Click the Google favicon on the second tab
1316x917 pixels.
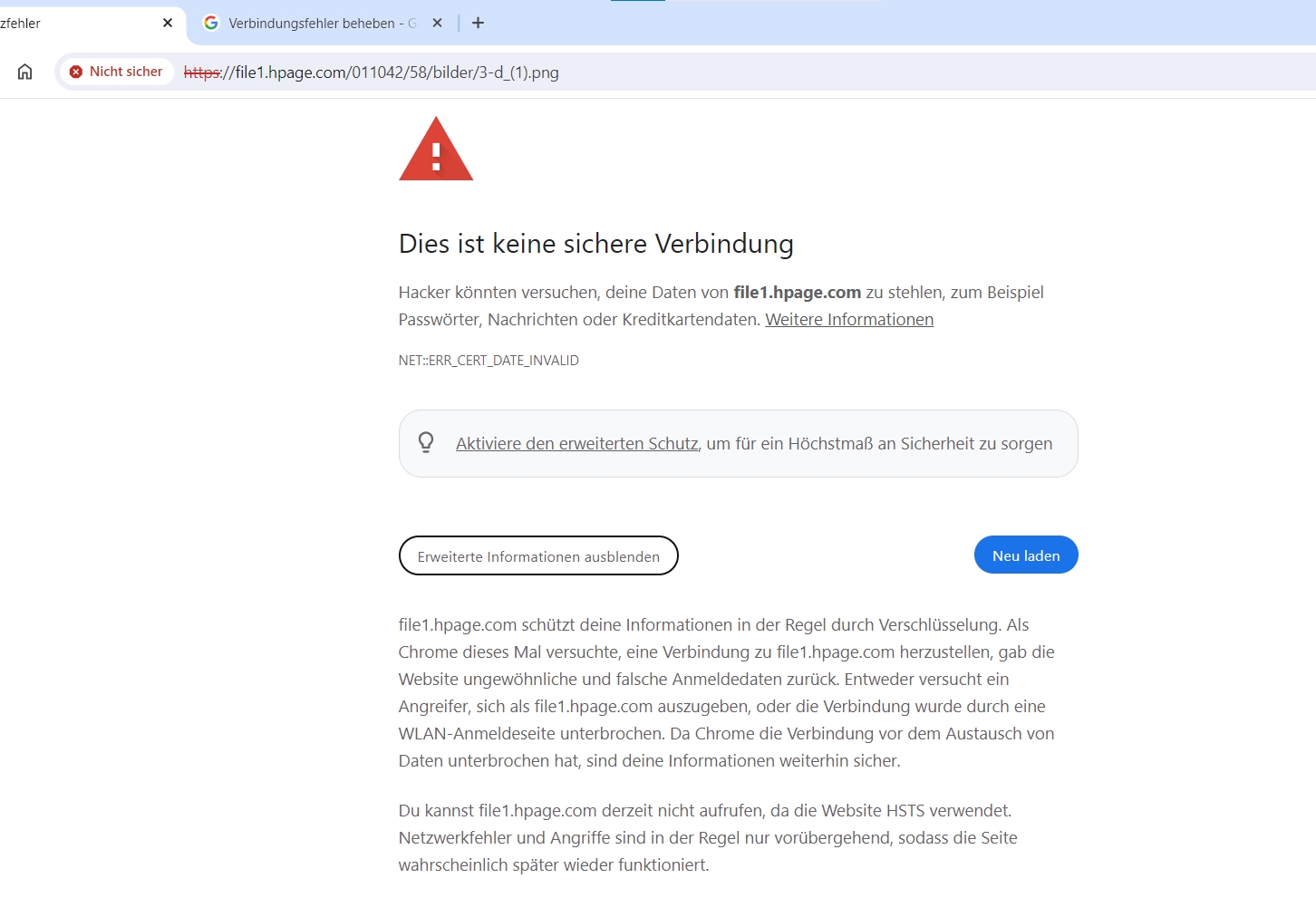(x=211, y=23)
